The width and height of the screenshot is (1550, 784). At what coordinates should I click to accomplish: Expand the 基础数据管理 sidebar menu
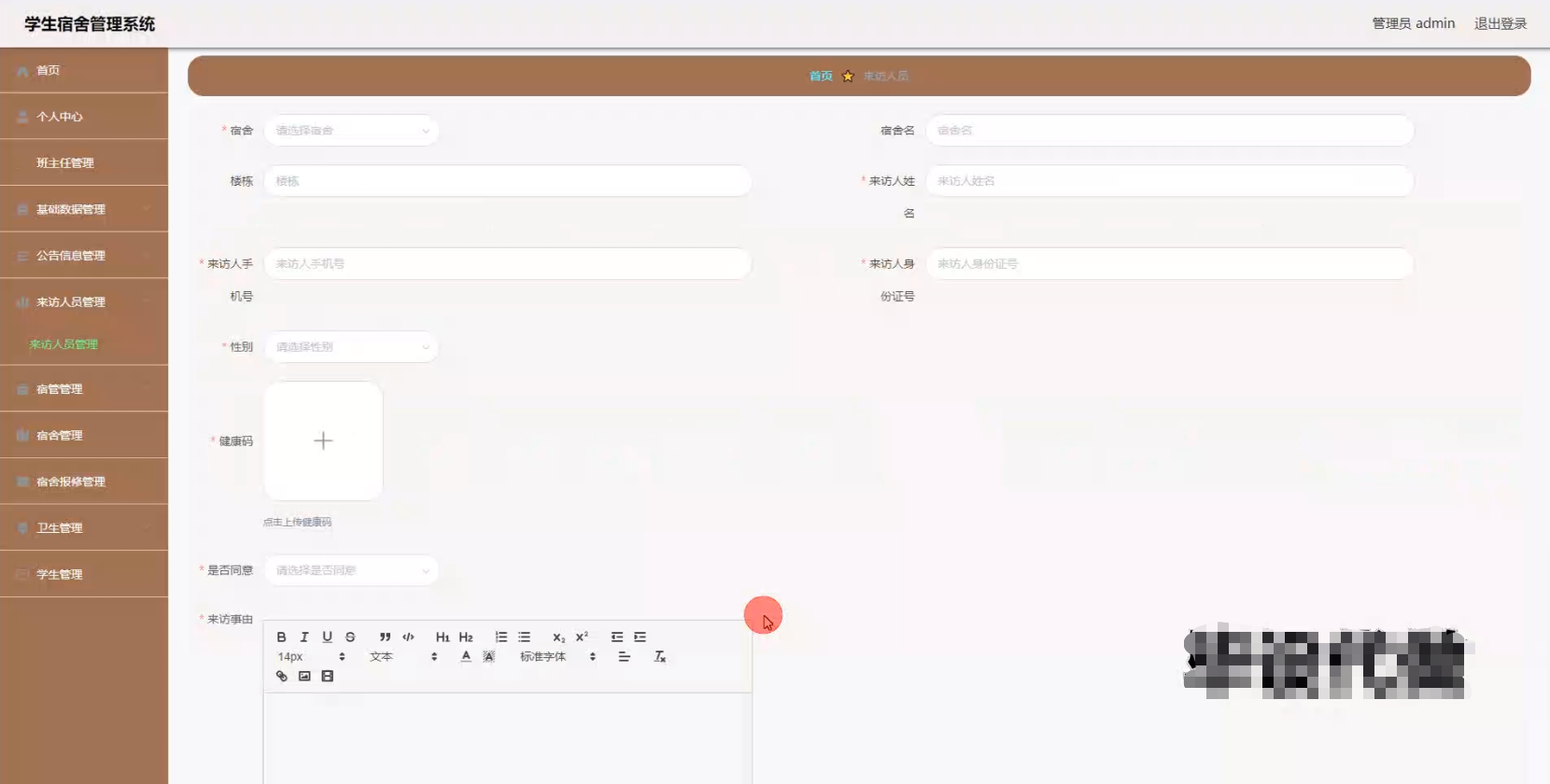click(x=84, y=209)
